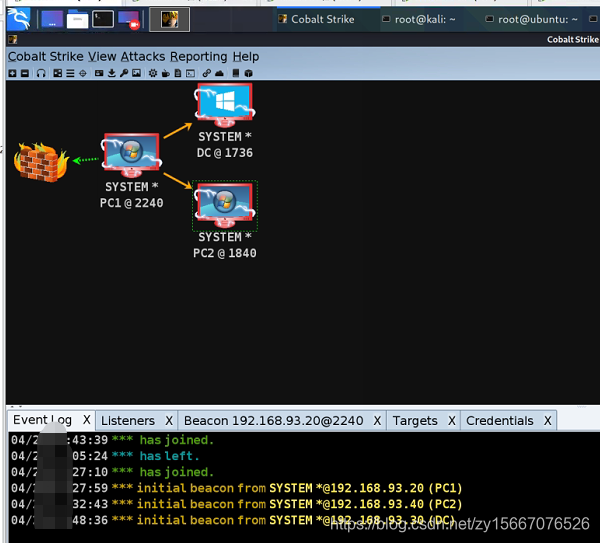Click the 'SYSTEM * PC1 @ 2240' label

131,195
